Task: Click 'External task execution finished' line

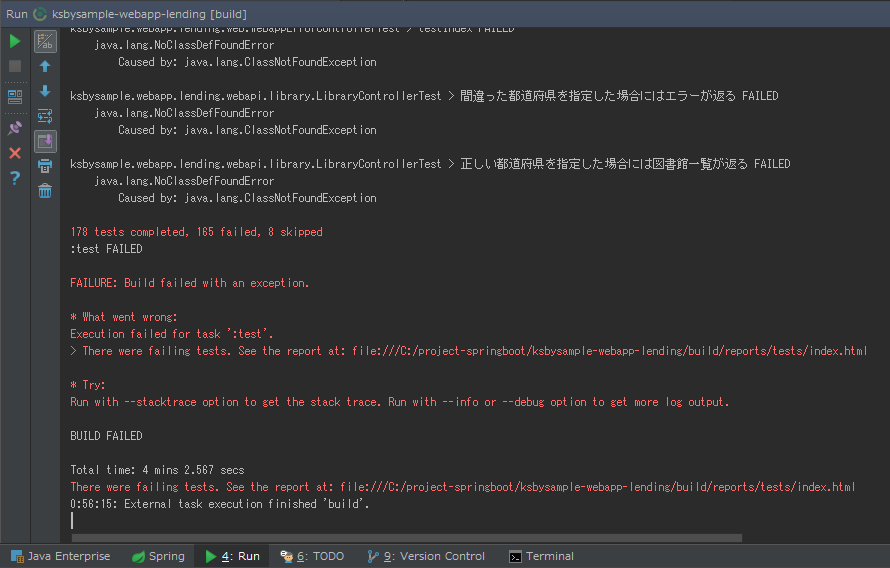Action: 220,504
